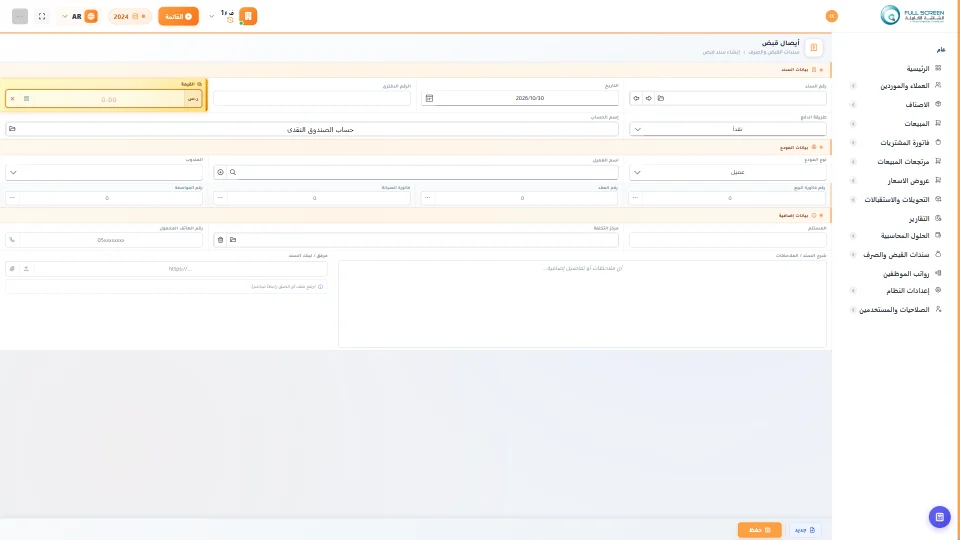Open نوع المودع dropdown showing عميل
The image size is (960, 540).
[728, 172]
